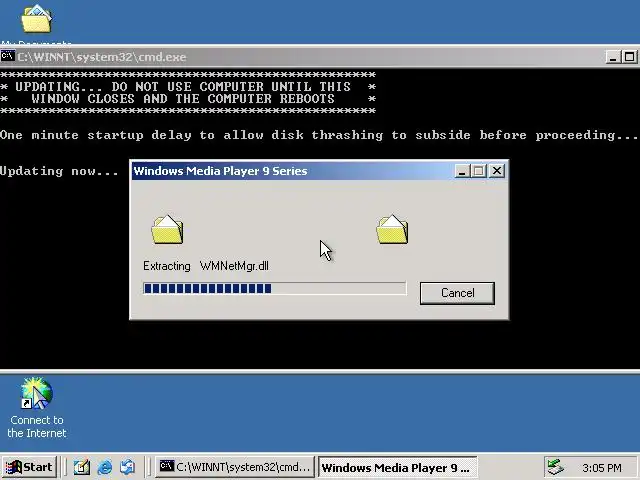Click the 'One minute startup delay' line
Viewport: 640px width, 480px height.
click(319, 135)
